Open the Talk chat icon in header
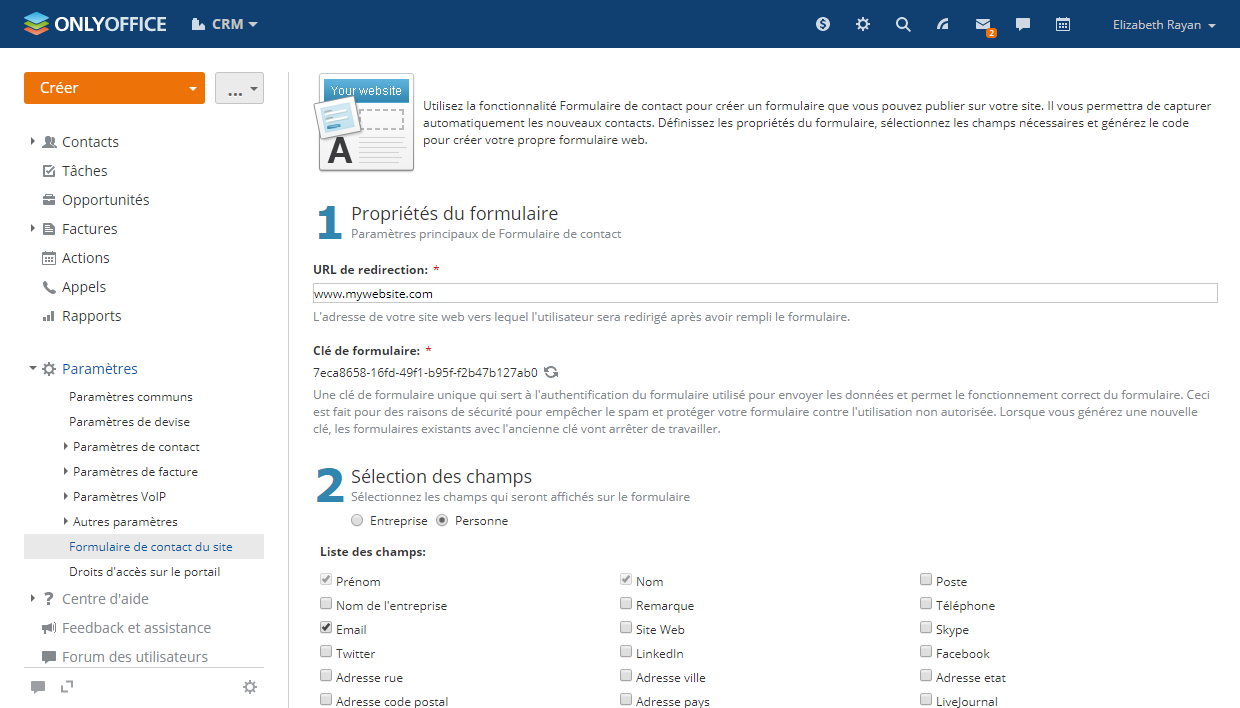This screenshot has height=708, width=1240. coord(1023,25)
